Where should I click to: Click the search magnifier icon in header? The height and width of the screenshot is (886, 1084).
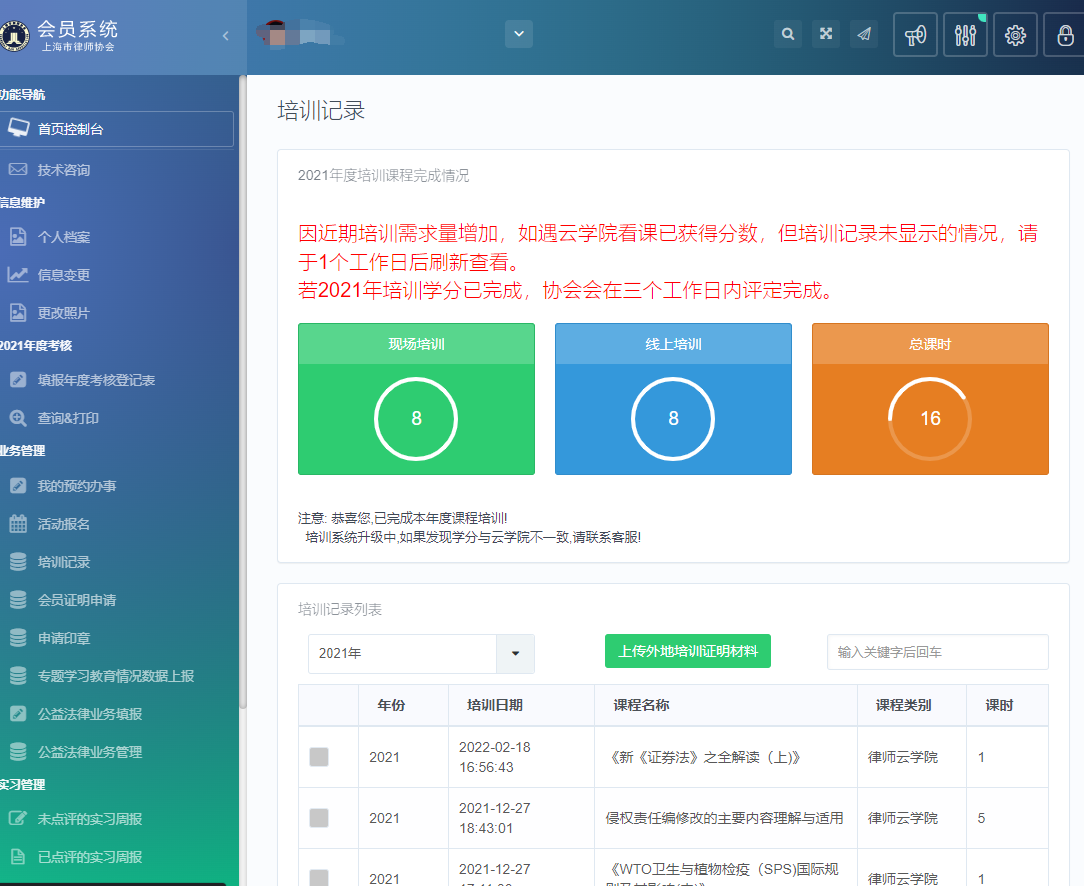788,34
